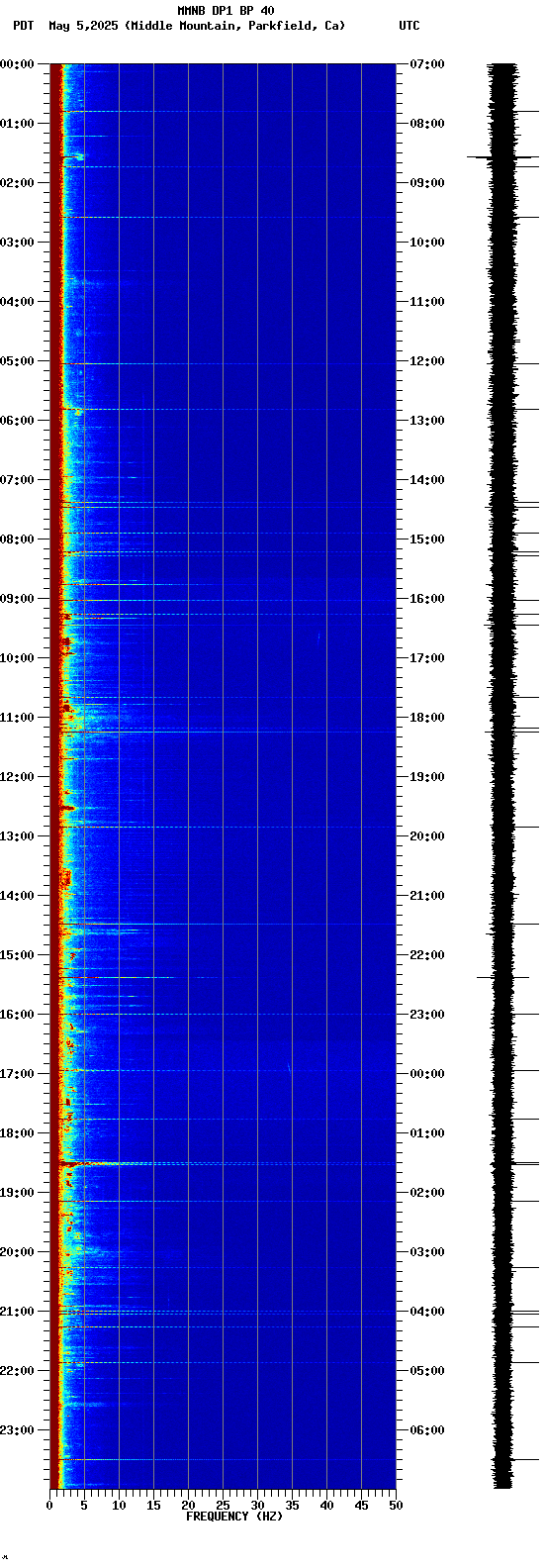Click the PDT time label 08:00

coord(17,539)
